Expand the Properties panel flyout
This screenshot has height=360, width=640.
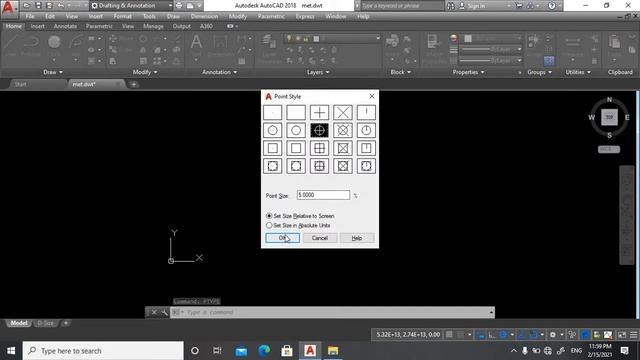click(468, 72)
